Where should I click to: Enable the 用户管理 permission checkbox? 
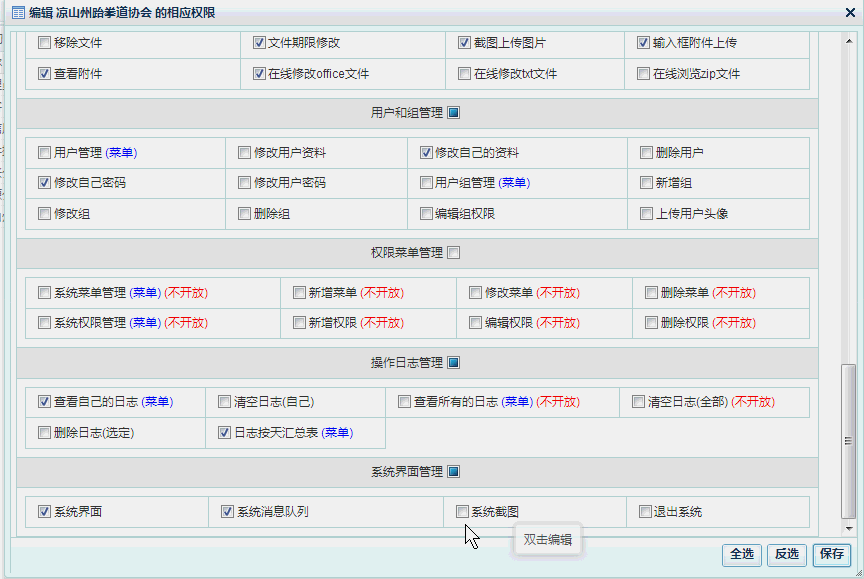(44, 152)
